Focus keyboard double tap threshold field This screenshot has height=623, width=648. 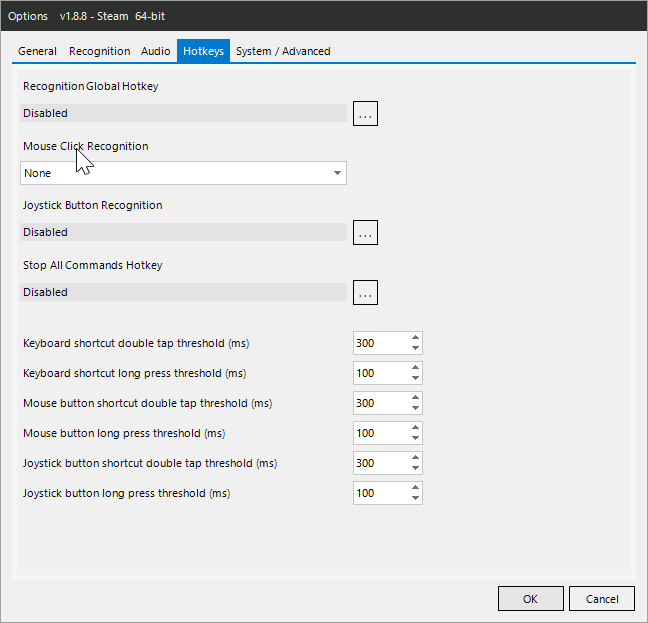coord(381,343)
